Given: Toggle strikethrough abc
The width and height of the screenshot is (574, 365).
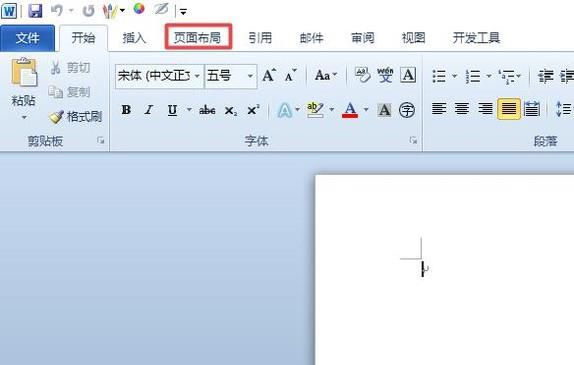Looking at the screenshot, I should (207, 110).
